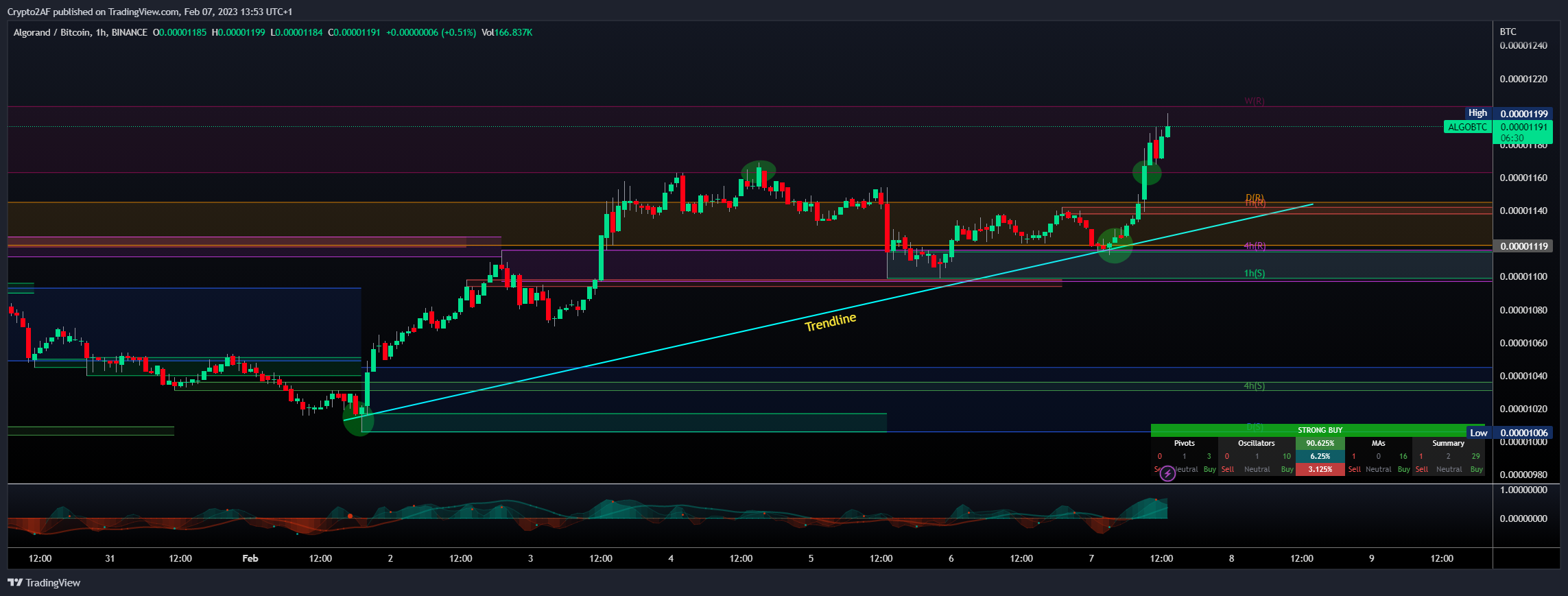Click the Oscillators column header

1257,443
